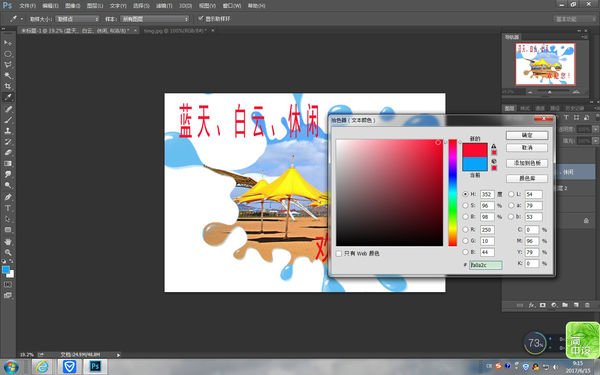Select the Quick Selection tool

pos(8,75)
